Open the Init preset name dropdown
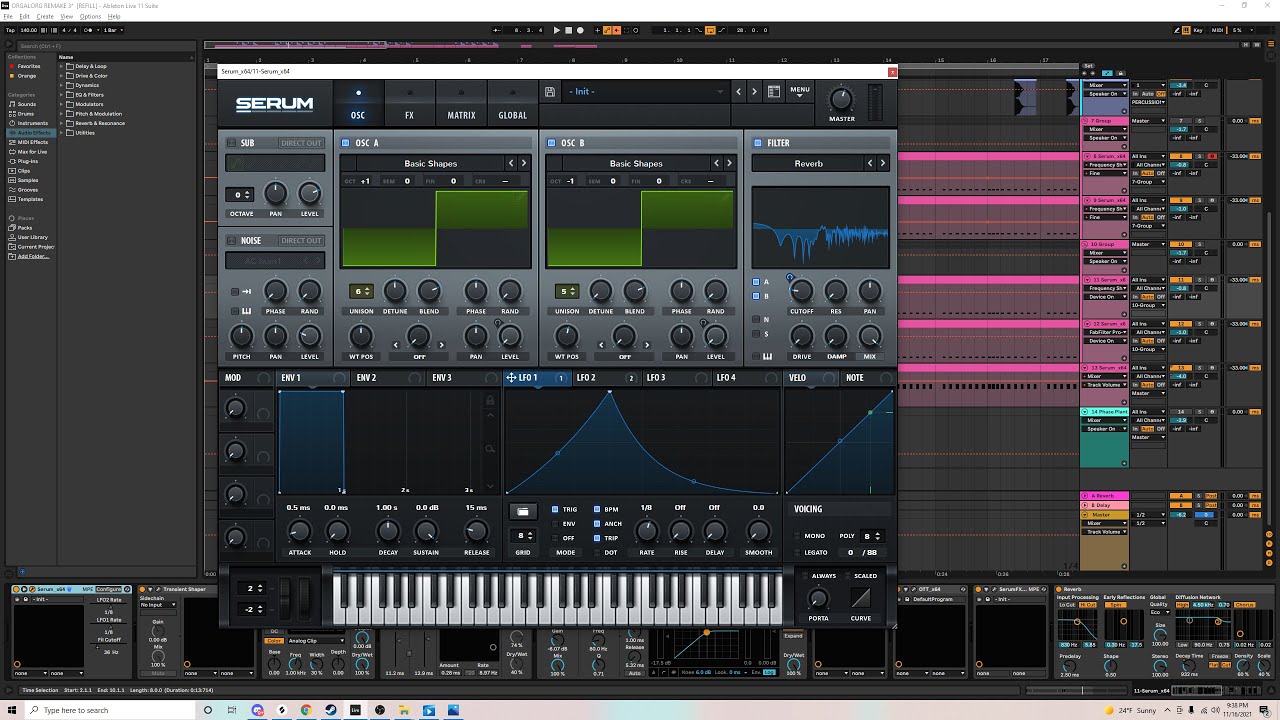This screenshot has width=1280, height=720. (x=646, y=92)
